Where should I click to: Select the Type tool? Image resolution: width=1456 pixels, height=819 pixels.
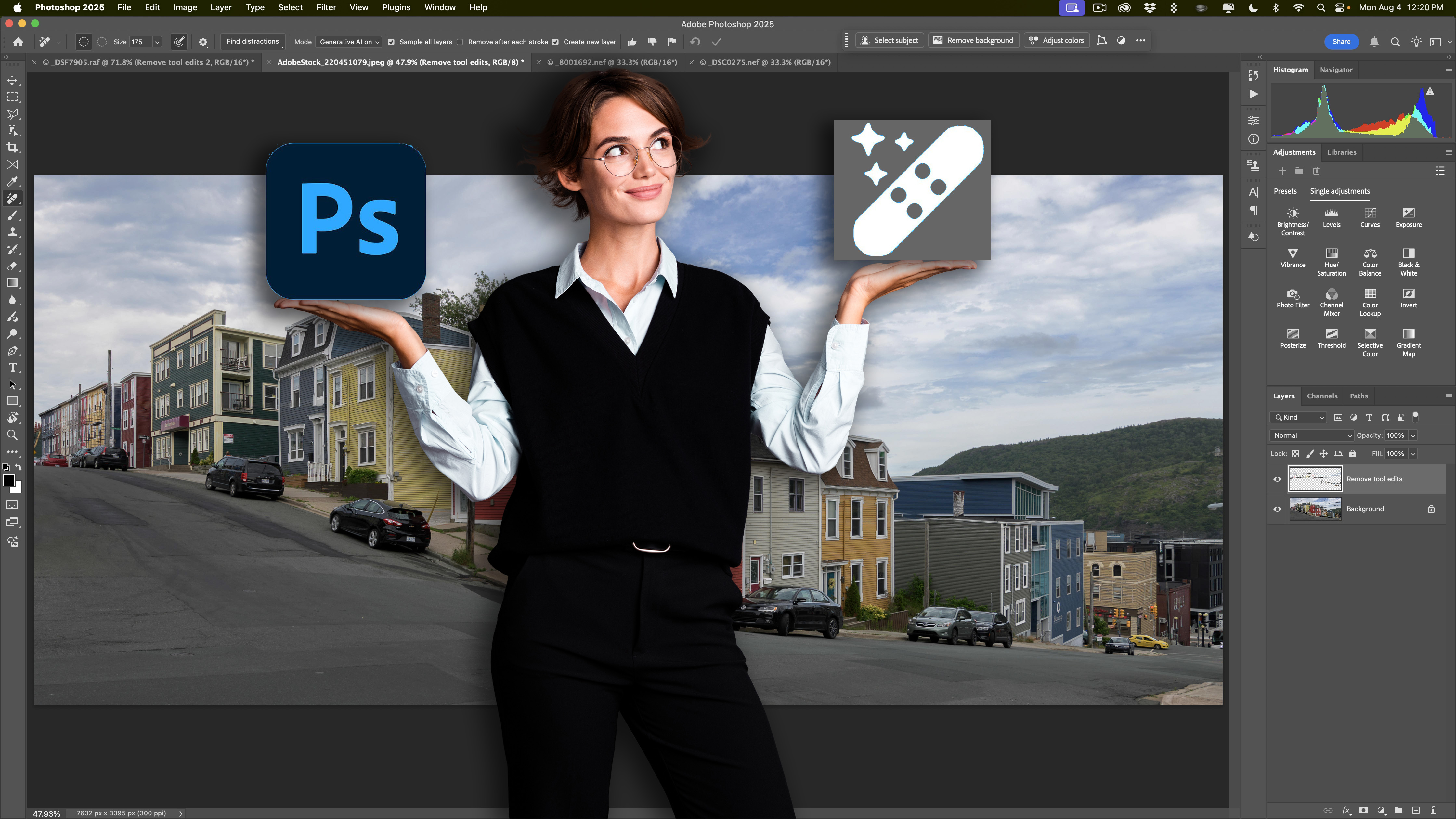coord(12,367)
